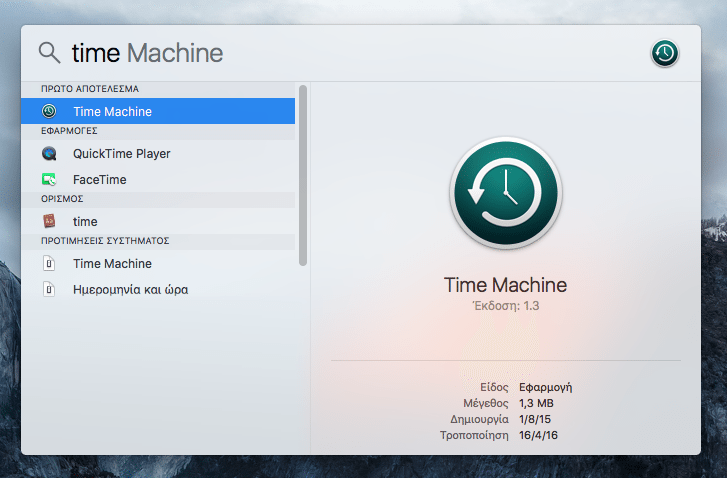The width and height of the screenshot is (727, 478).
Task: Click the 1,3 MB size value
Action: 536,403
